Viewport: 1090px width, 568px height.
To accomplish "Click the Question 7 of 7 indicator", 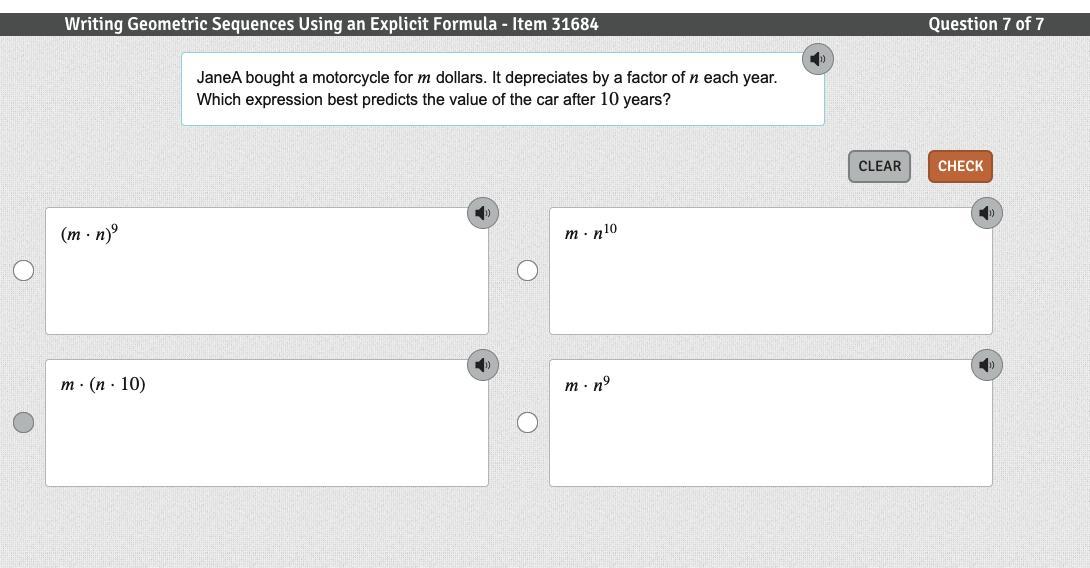I will pos(986,24).
